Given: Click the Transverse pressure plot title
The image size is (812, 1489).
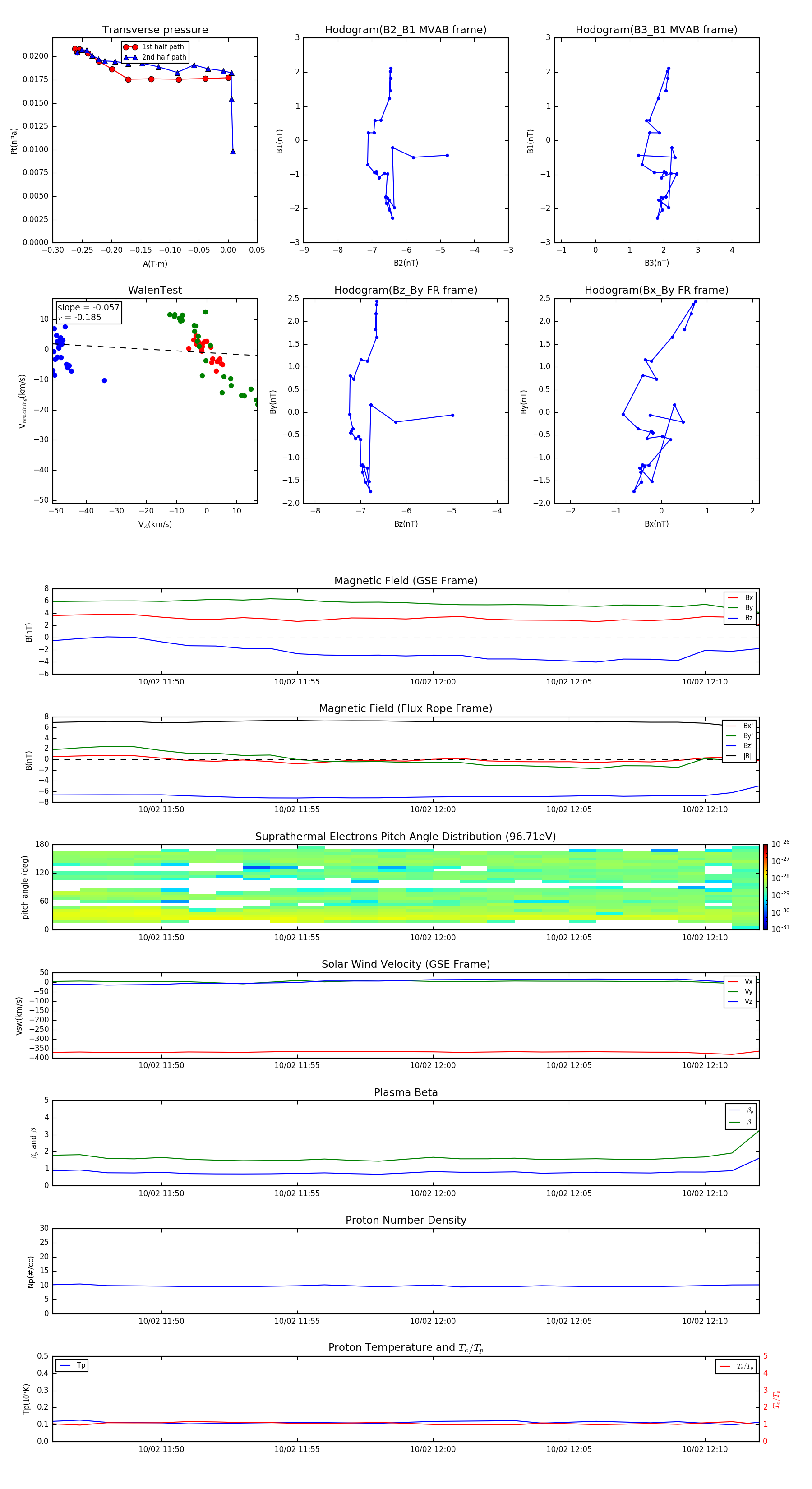Looking at the screenshot, I should click(155, 29).
